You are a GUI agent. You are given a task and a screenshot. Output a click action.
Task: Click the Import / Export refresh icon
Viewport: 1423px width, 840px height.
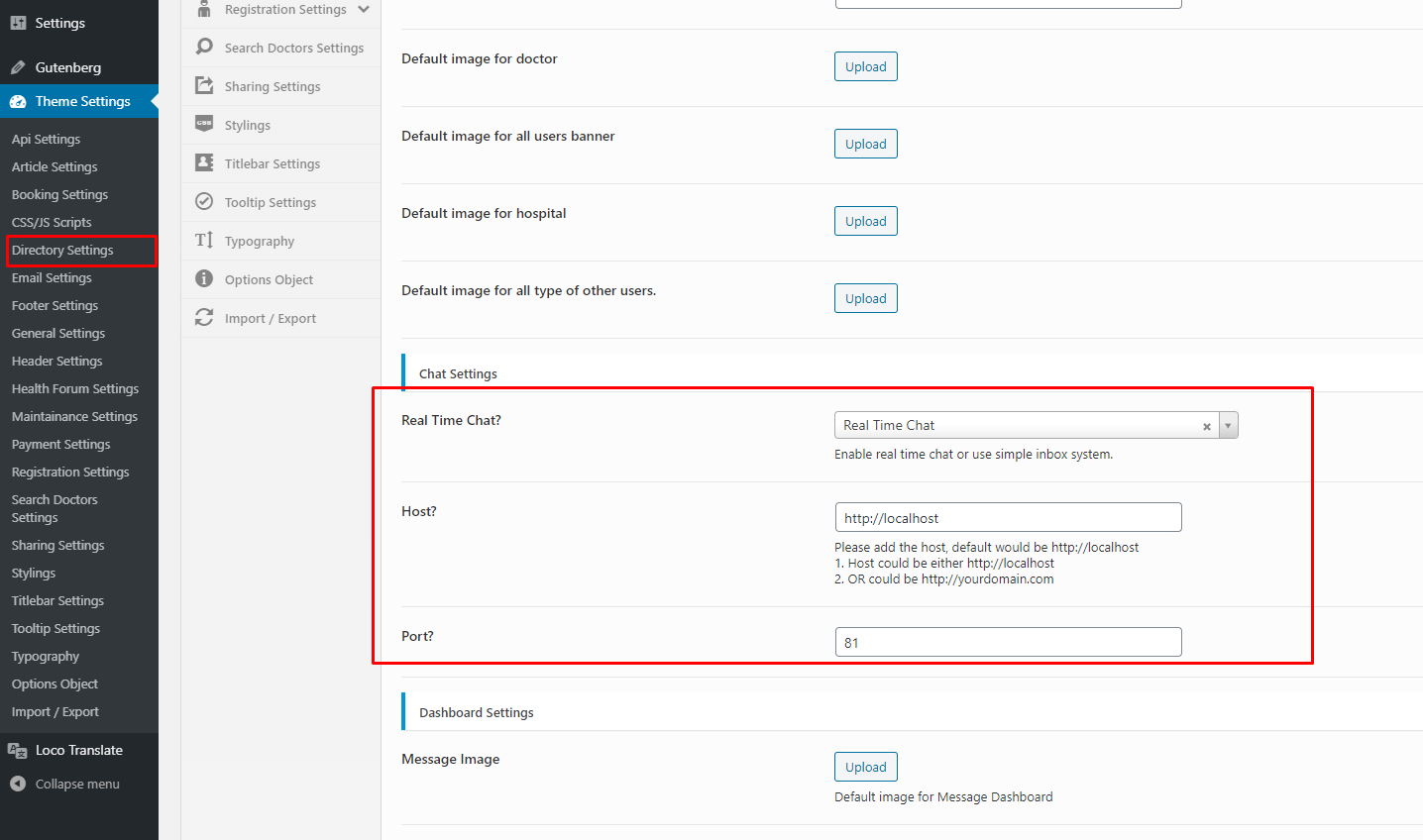pos(204,317)
